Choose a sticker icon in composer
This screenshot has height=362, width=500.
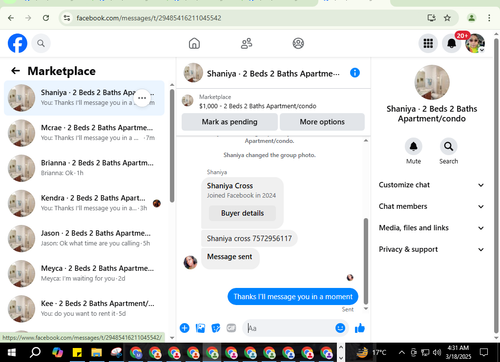[216, 328]
